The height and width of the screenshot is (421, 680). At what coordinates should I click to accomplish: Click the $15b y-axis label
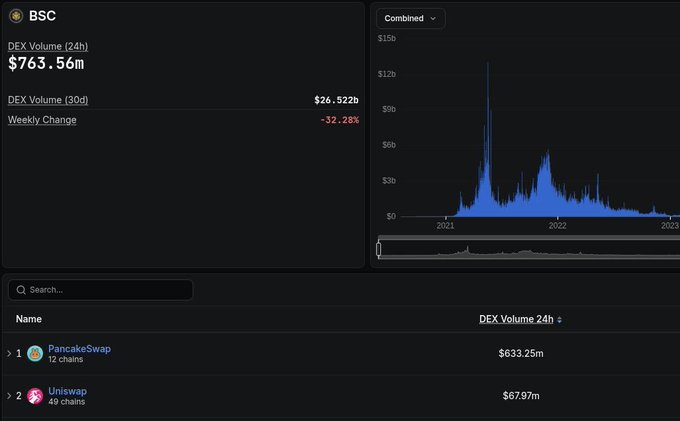pyautogui.click(x=386, y=39)
